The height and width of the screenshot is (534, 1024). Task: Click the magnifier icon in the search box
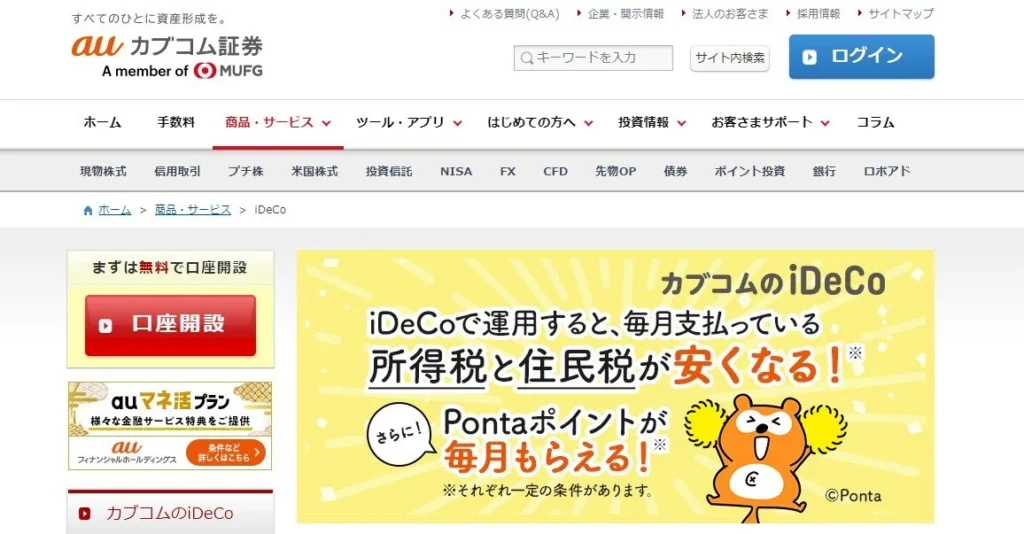(527, 58)
